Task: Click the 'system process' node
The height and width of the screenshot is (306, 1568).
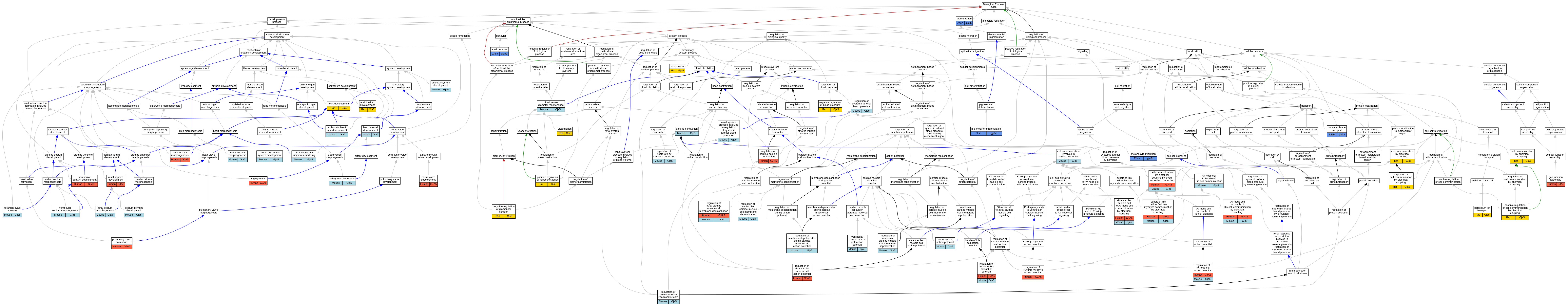Action: 677,36
